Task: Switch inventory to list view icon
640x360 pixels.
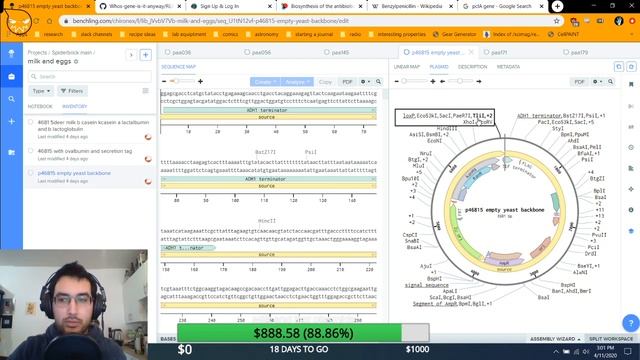Action: pos(145,91)
